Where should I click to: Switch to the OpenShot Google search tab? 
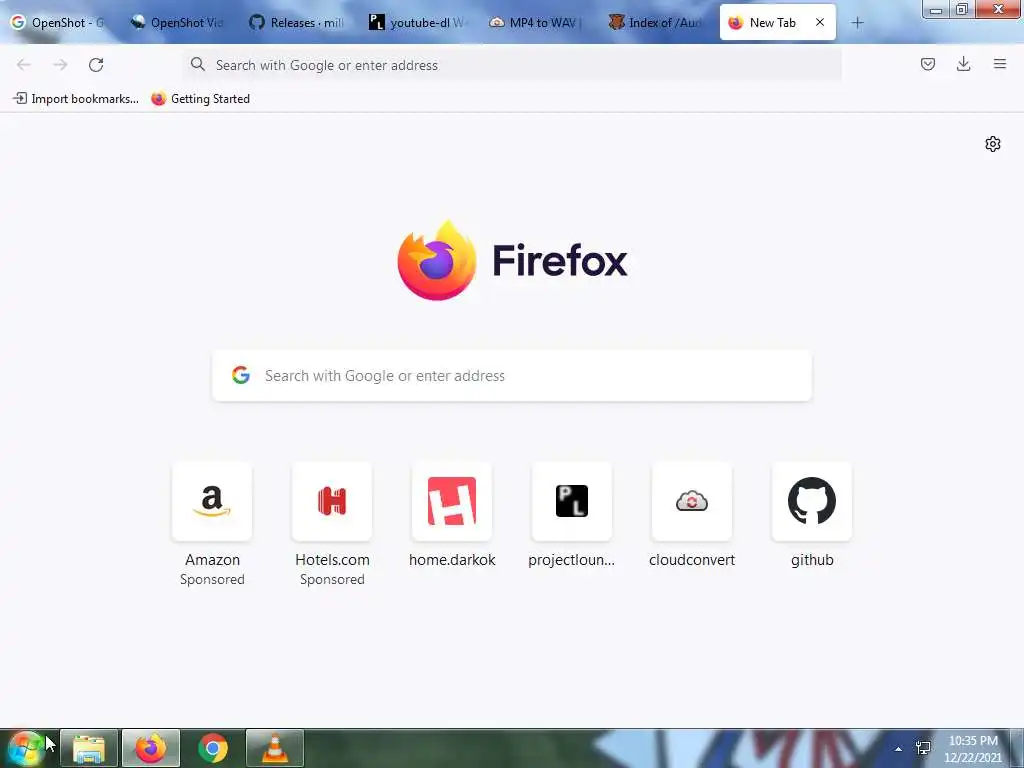(59, 23)
